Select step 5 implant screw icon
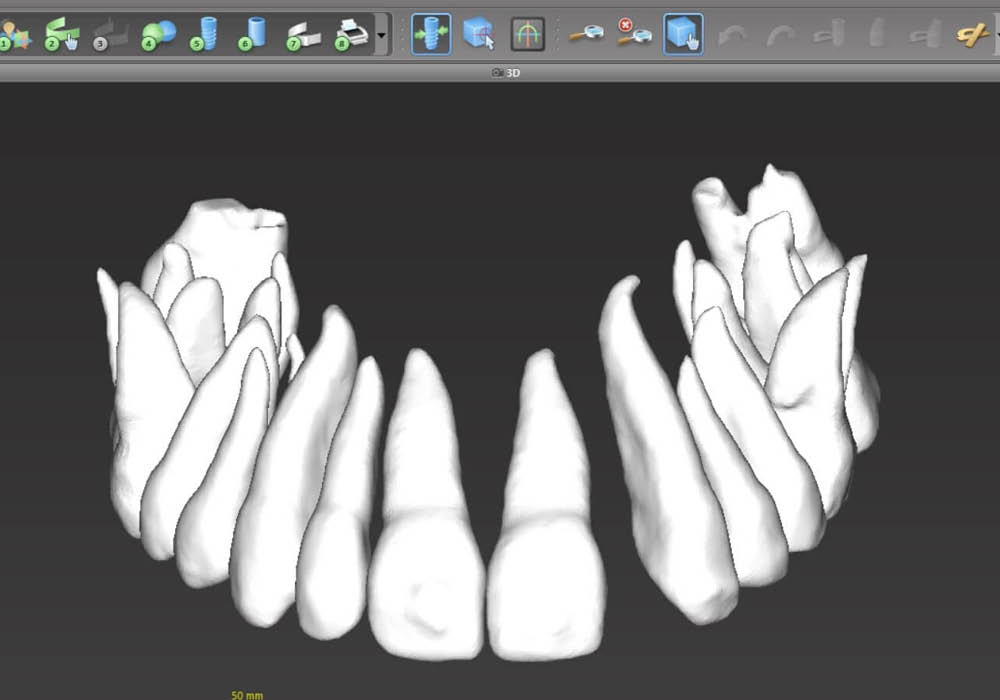Screen dimensions: 1000x700 tap(205, 35)
